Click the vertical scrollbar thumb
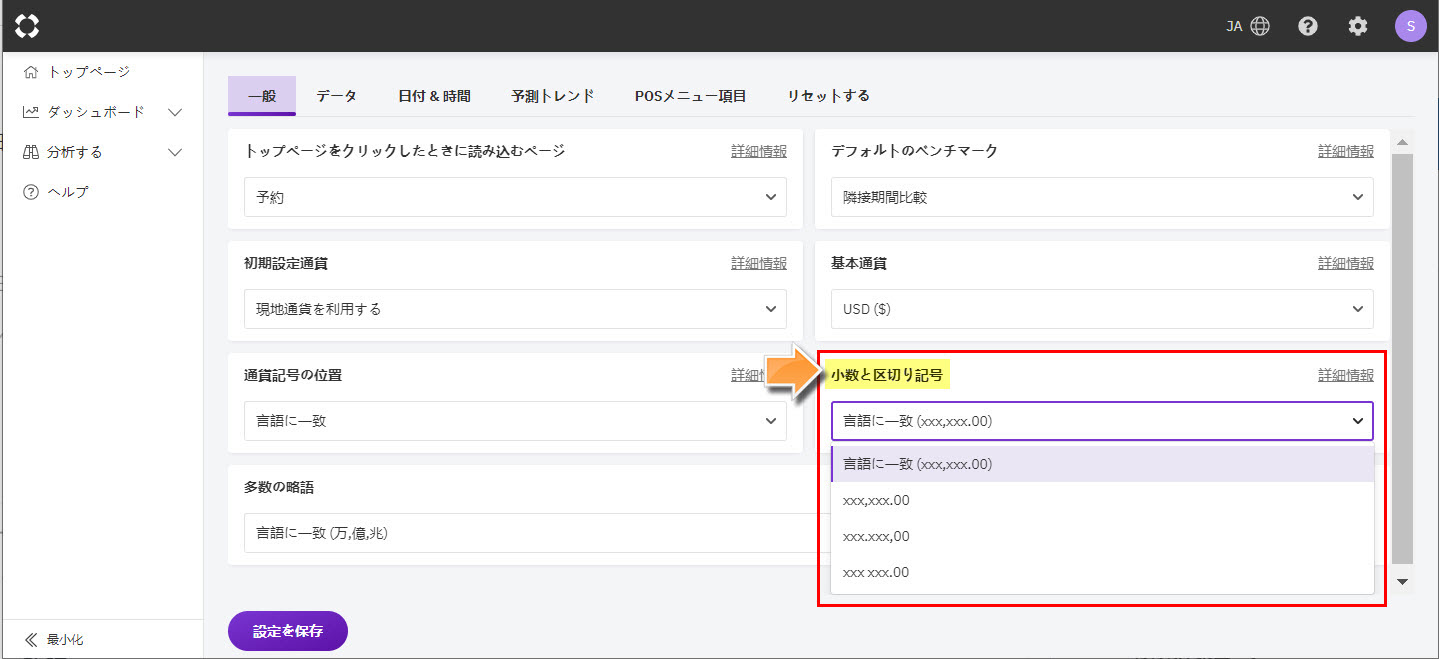The height and width of the screenshot is (659, 1439). point(1402,358)
